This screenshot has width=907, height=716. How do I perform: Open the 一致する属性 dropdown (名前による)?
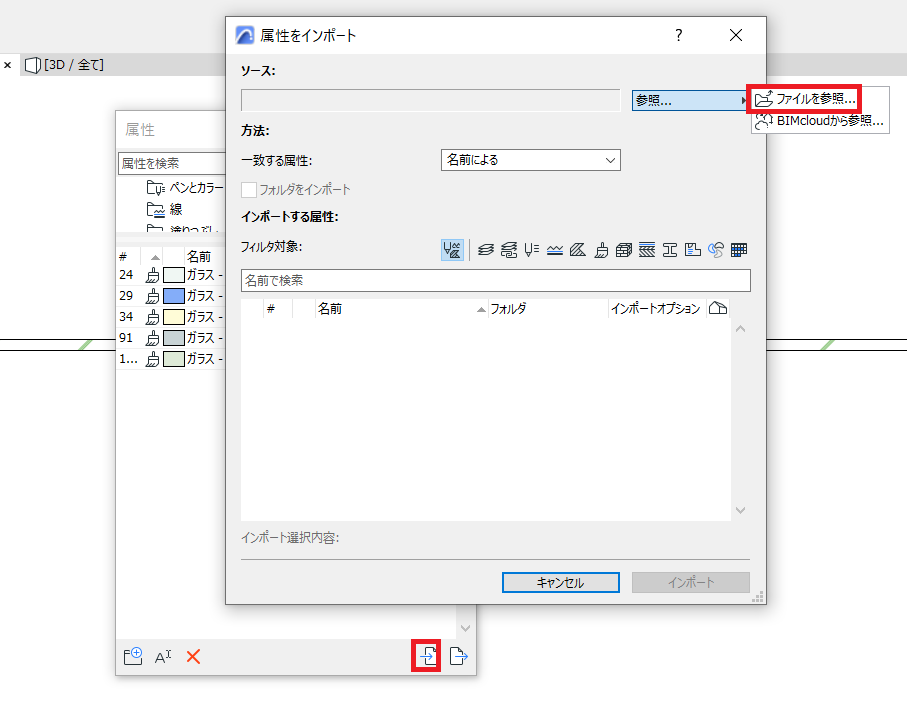[x=530, y=160]
